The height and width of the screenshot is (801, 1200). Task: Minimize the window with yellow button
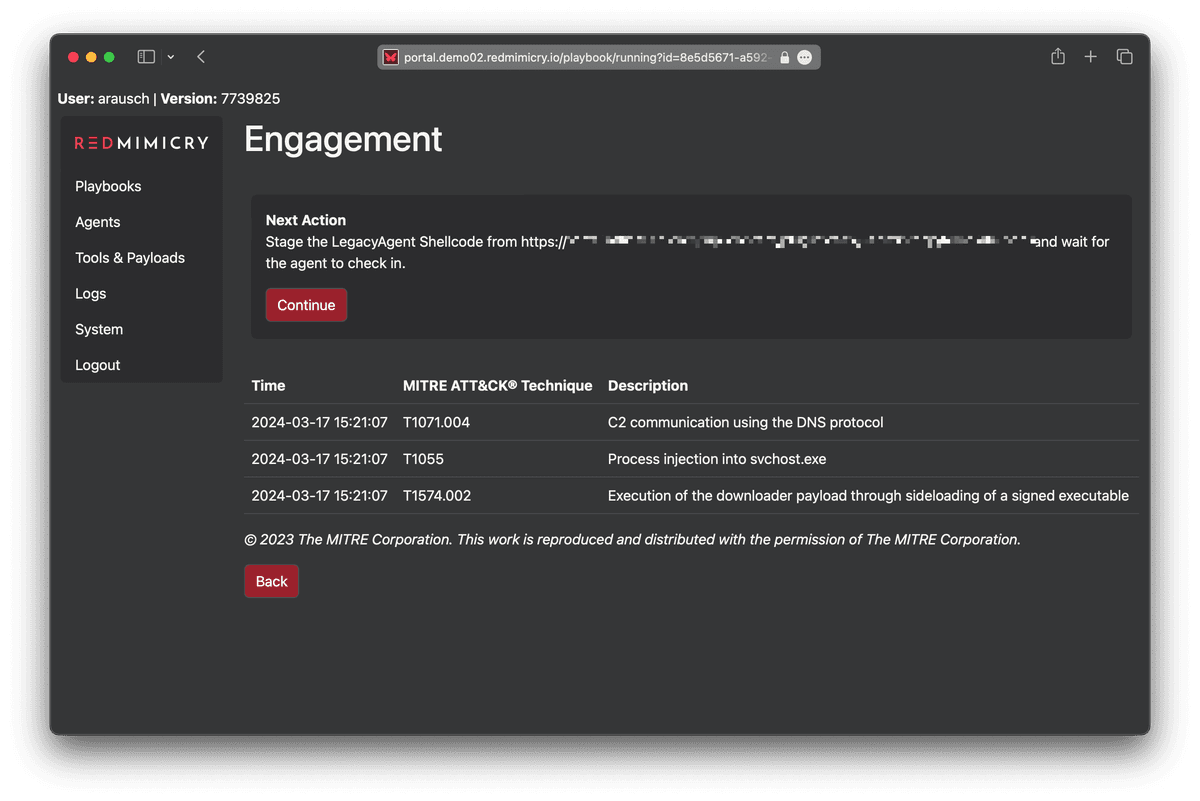91,57
